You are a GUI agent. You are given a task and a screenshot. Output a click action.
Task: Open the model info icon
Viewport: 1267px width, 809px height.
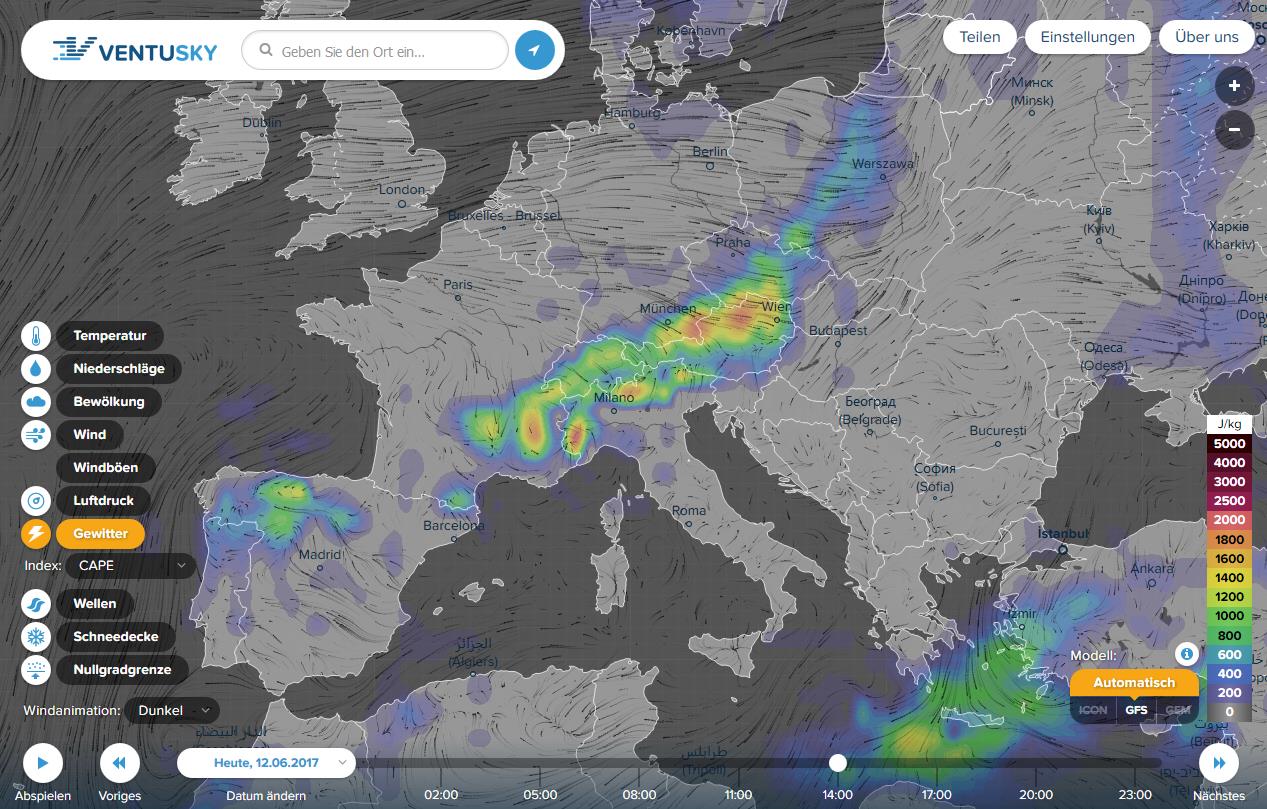1187,654
